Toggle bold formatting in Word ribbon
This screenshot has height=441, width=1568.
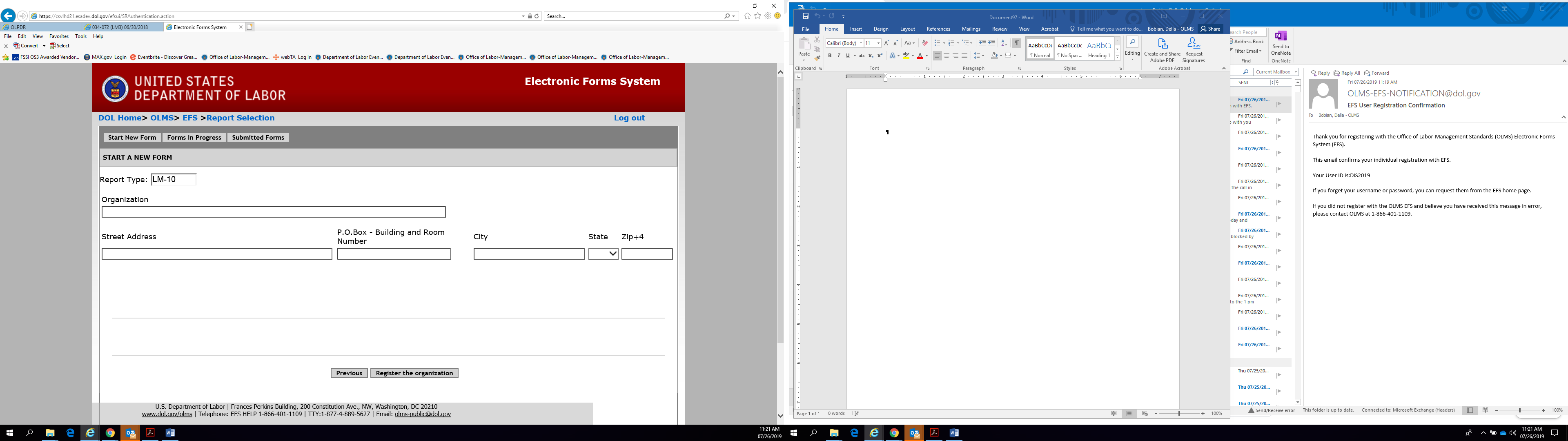tap(830, 56)
